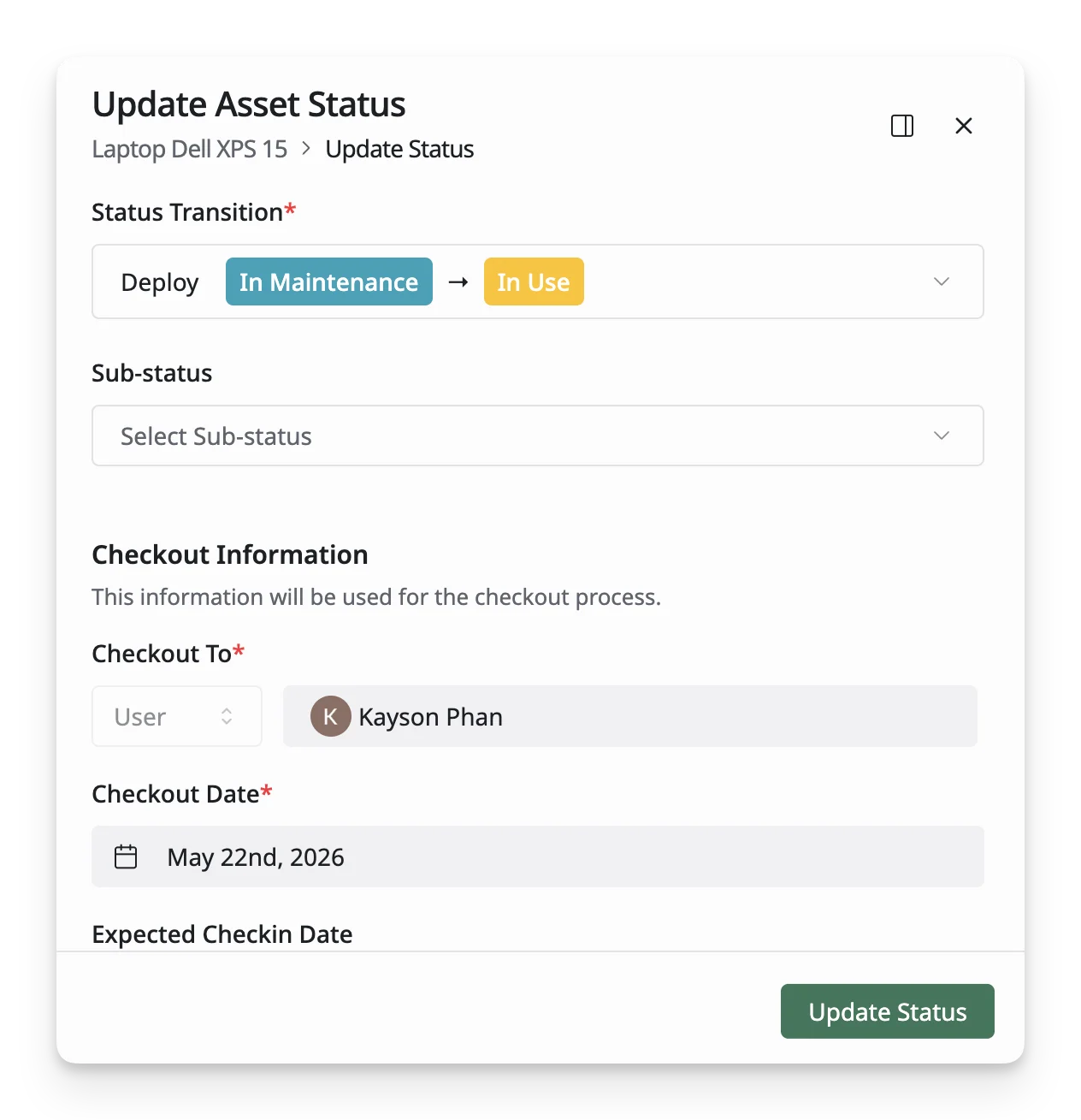Click the In Maintenance status badge
Image resolution: width=1081 pixels, height=1120 pixels.
click(329, 281)
